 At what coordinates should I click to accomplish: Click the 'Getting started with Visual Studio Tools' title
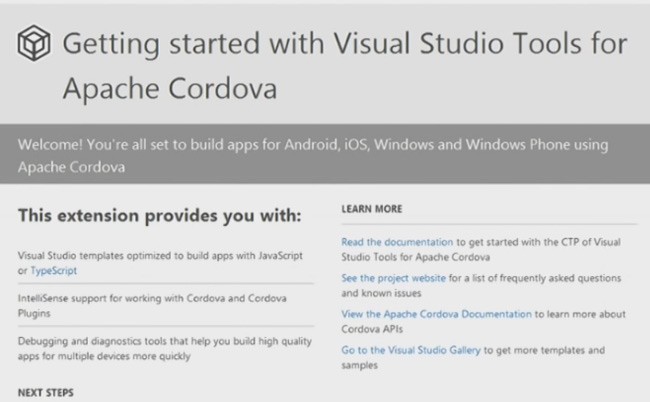click(x=345, y=44)
